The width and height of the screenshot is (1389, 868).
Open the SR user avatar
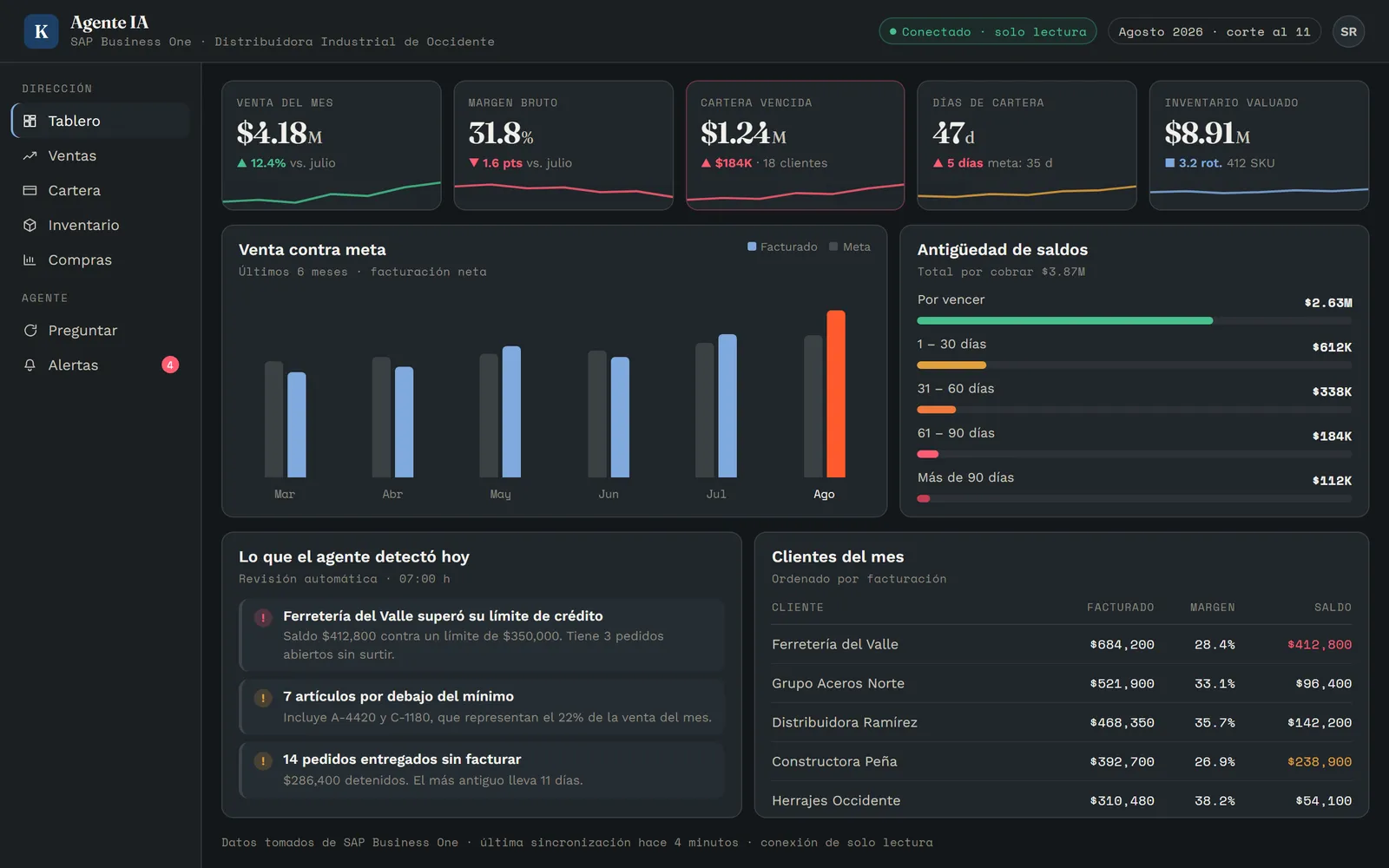(x=1348, y=31)
